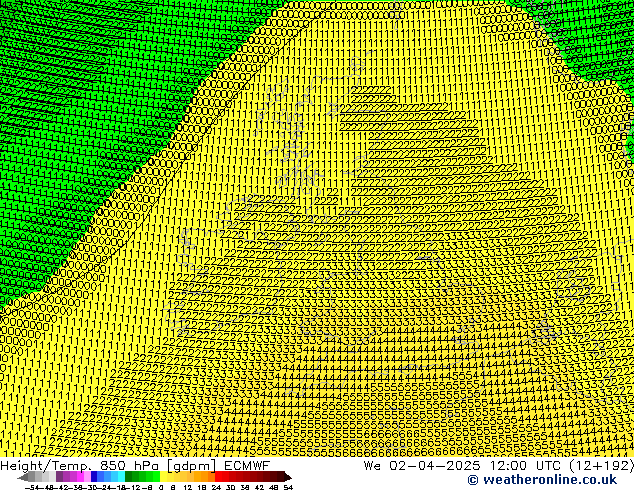The height and width of the screenshot is (490, 634).
Task: Click the cyan swatch in the legend
Action: pyautogui.click(x=121, y=477)
